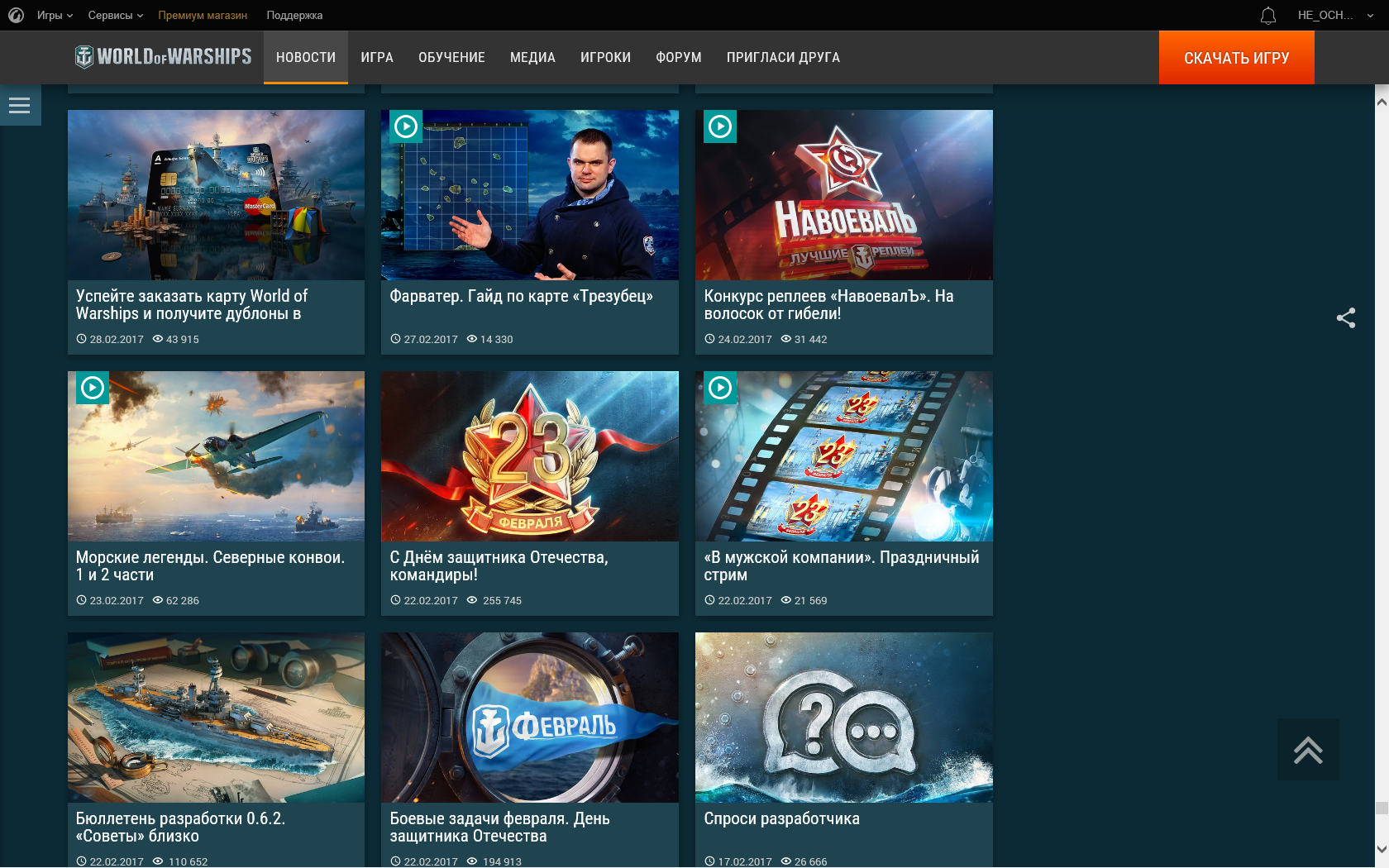The height and width of the screenshot is (868, 1389).
Task: Open article about ordering World of Warships card
Action: (x=192, y=304)
